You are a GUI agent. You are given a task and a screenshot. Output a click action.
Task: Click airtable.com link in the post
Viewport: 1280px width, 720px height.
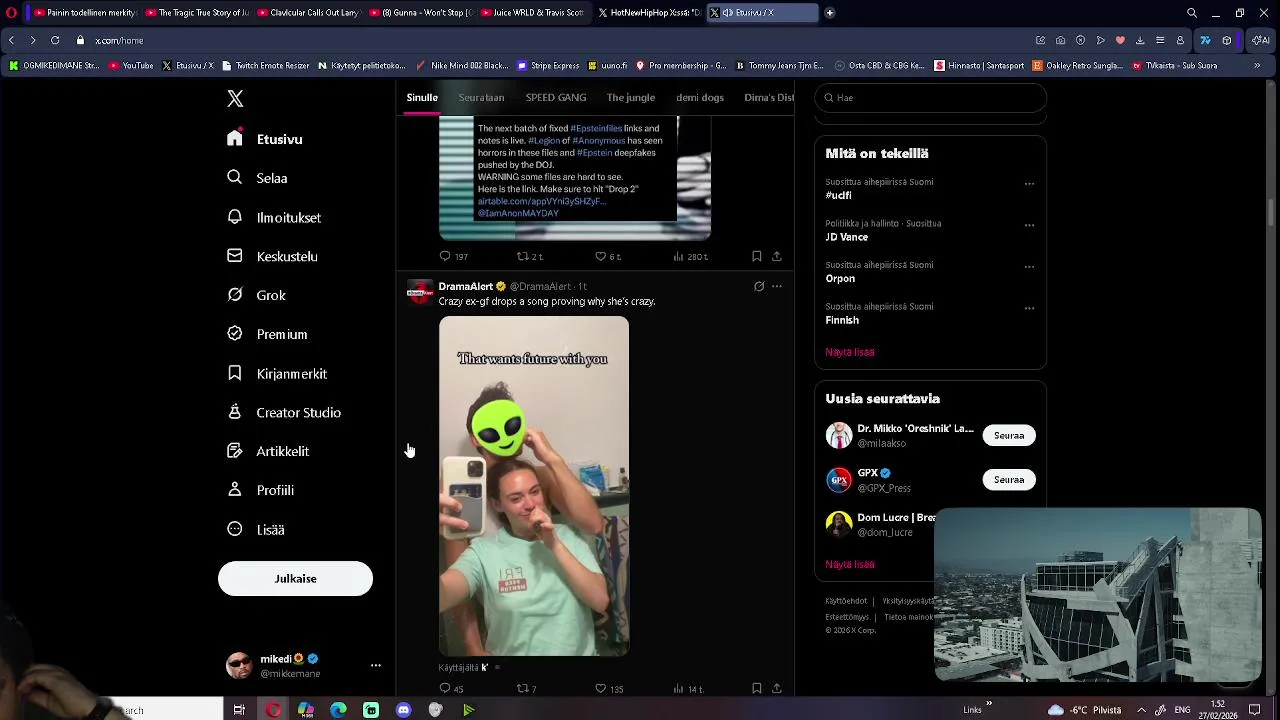point(542,201)
